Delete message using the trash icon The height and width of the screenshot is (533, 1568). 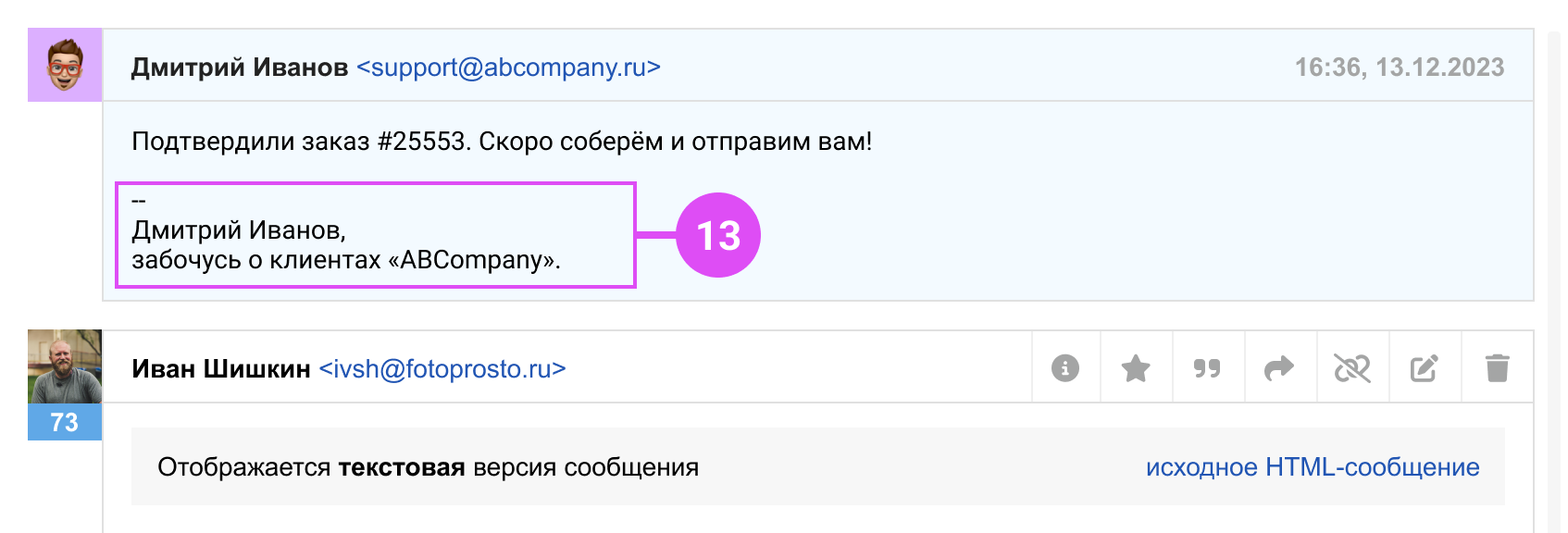click(x=1497, y=368)
